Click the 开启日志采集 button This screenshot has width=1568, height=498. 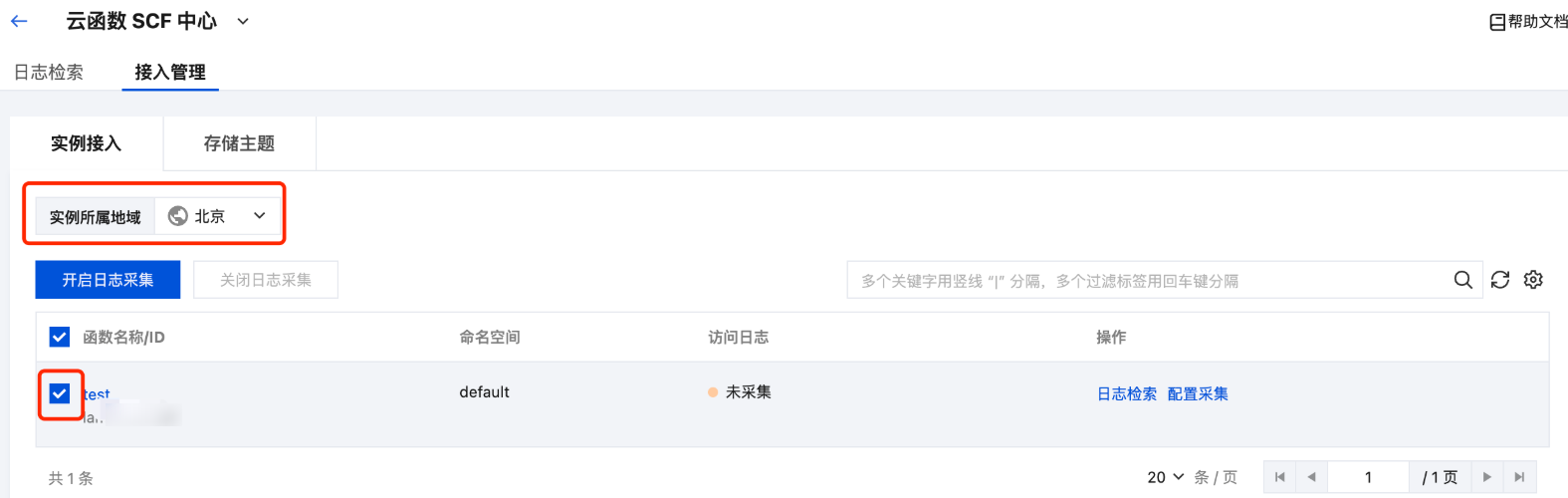point(108,280)
